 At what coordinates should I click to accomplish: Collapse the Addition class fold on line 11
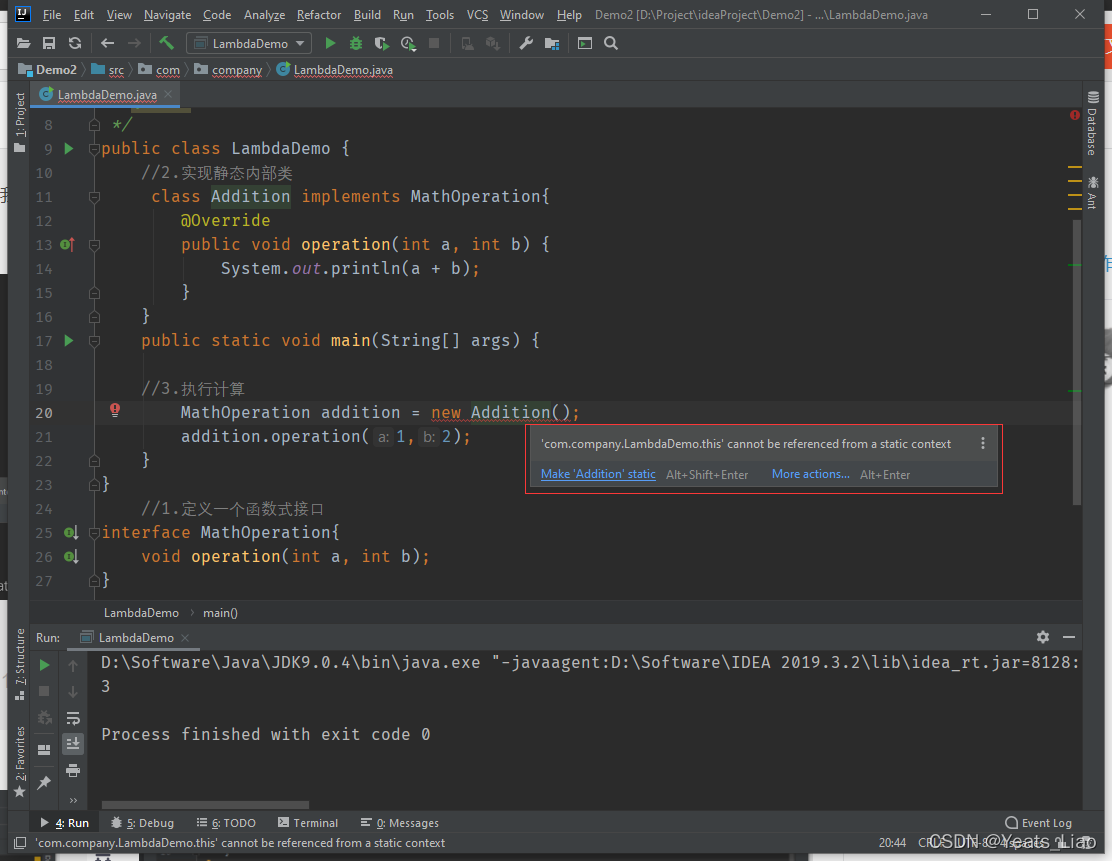click(x=94, y=197)
